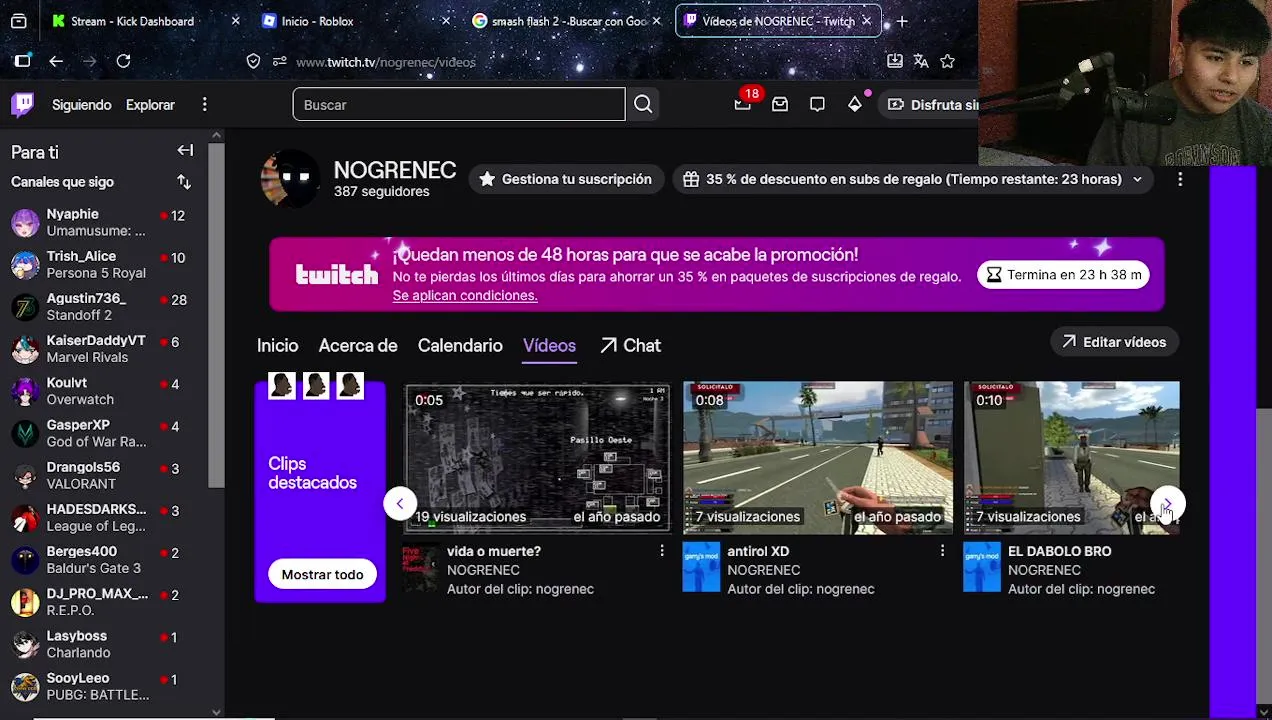The image size is (1272, 720).
Task: Focus the Buscar search field
Action: coord(458,105)
